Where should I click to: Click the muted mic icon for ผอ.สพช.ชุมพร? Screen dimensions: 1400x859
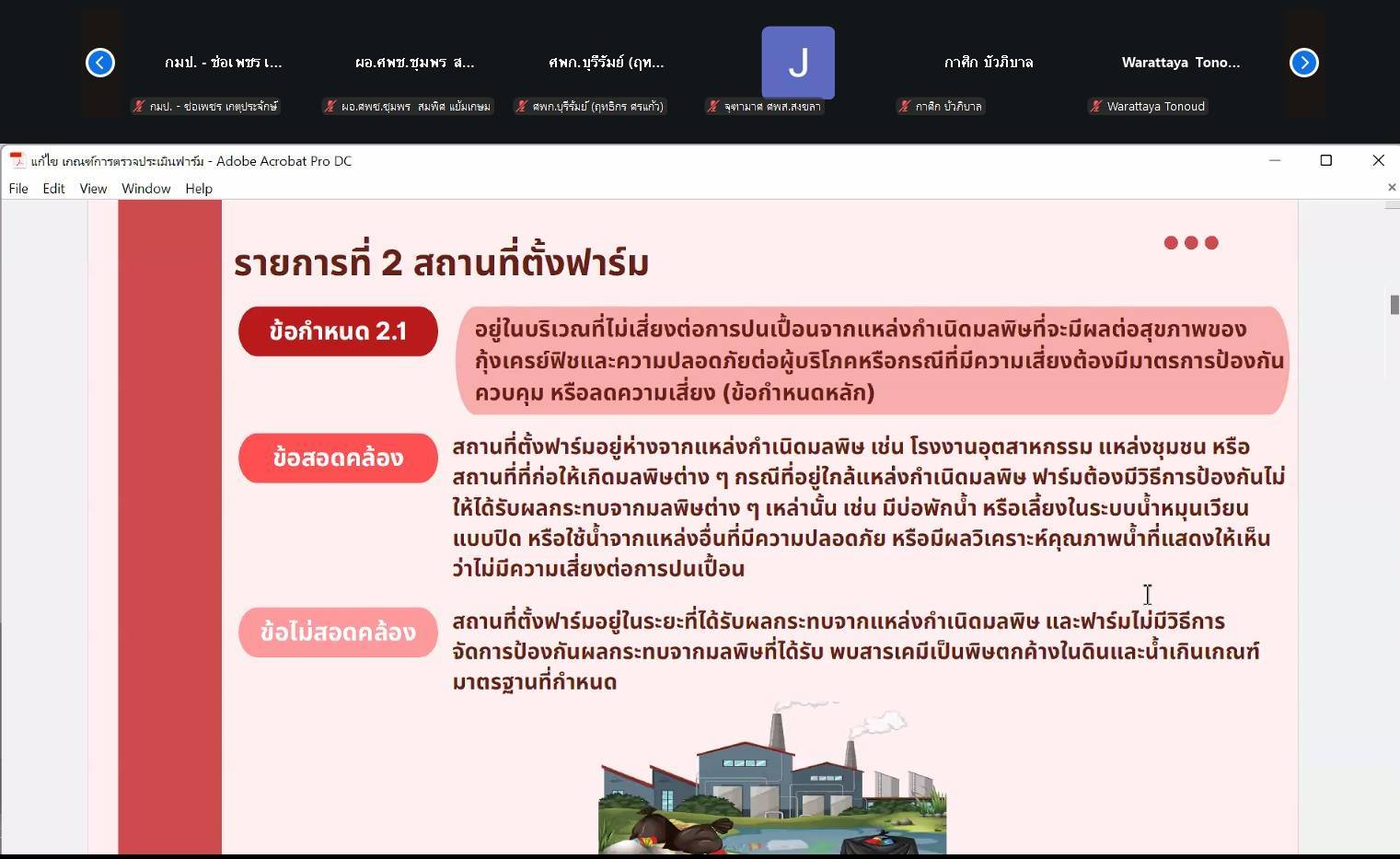point(330,107)
